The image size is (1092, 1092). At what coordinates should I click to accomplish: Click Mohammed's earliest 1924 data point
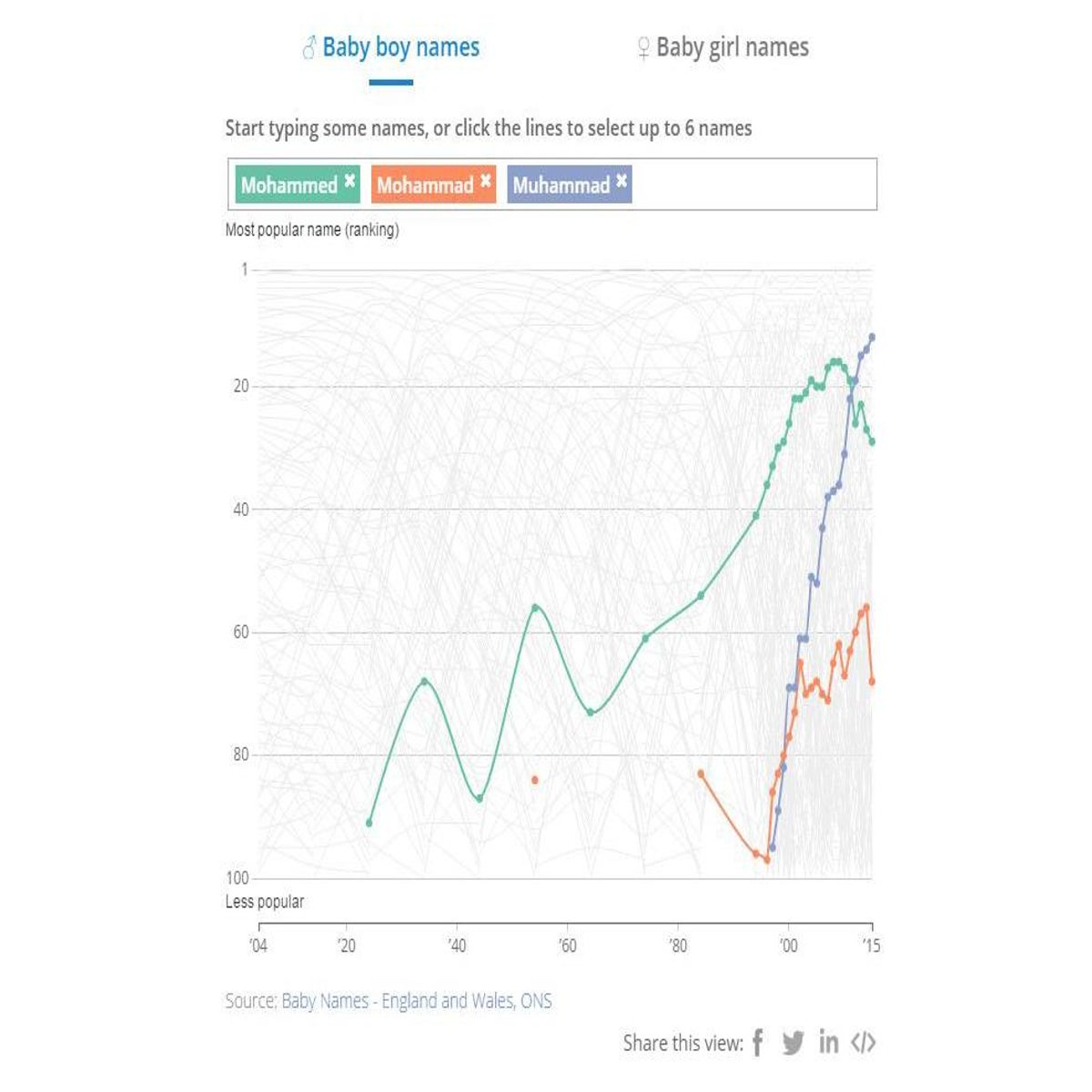tap(369, 823)
